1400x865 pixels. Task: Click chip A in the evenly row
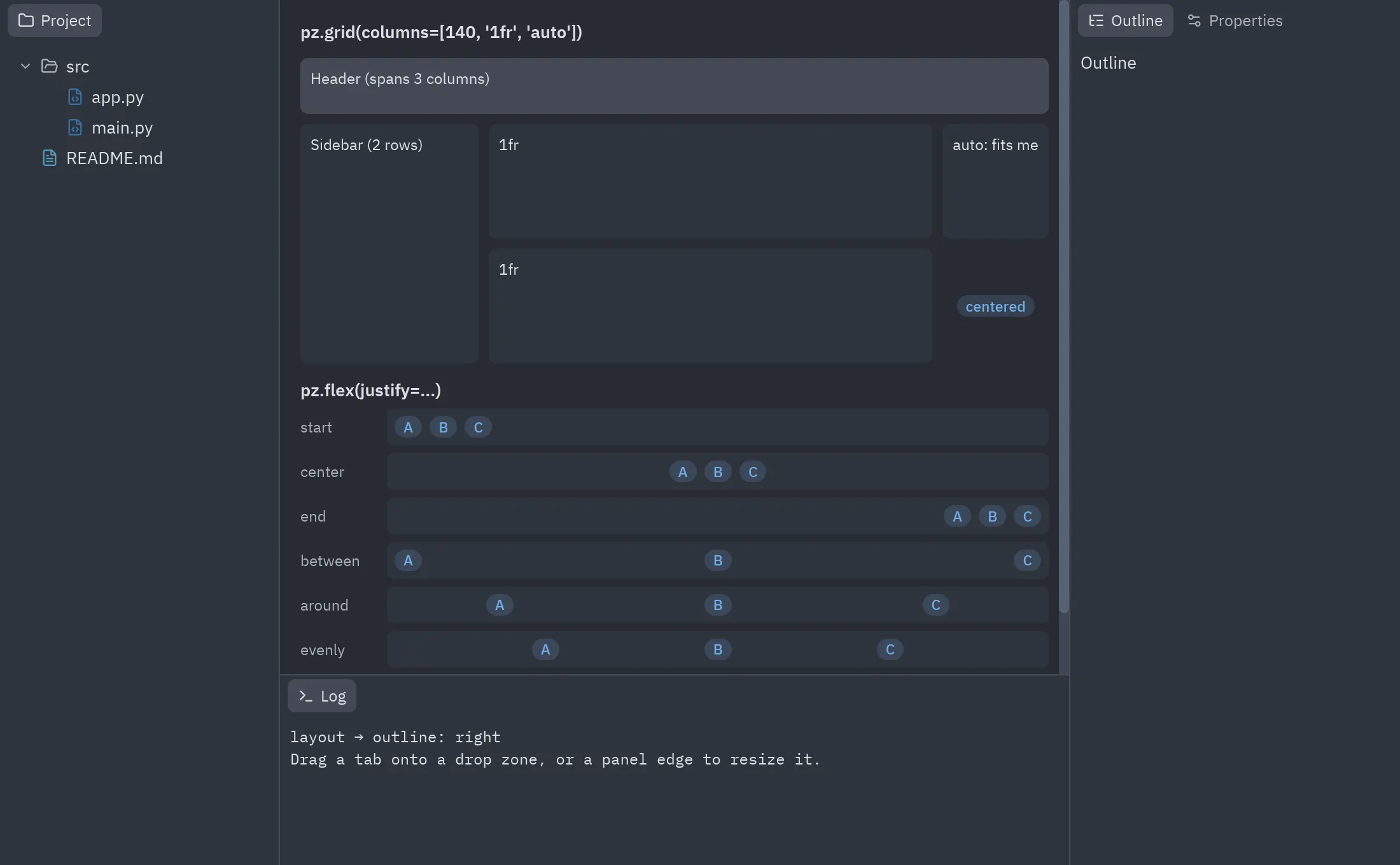click(x=545, y=649)
